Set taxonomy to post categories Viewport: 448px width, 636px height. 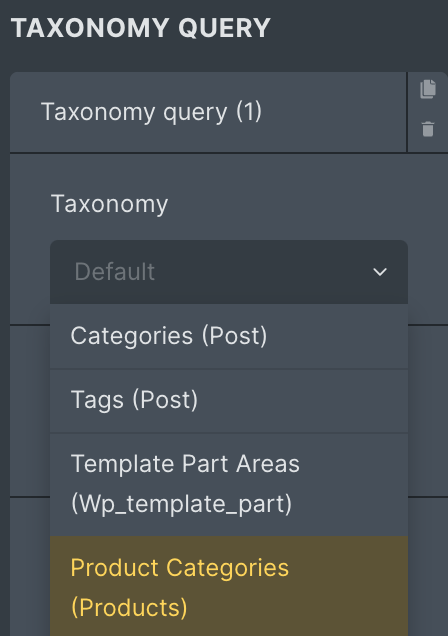coord(229,336)
